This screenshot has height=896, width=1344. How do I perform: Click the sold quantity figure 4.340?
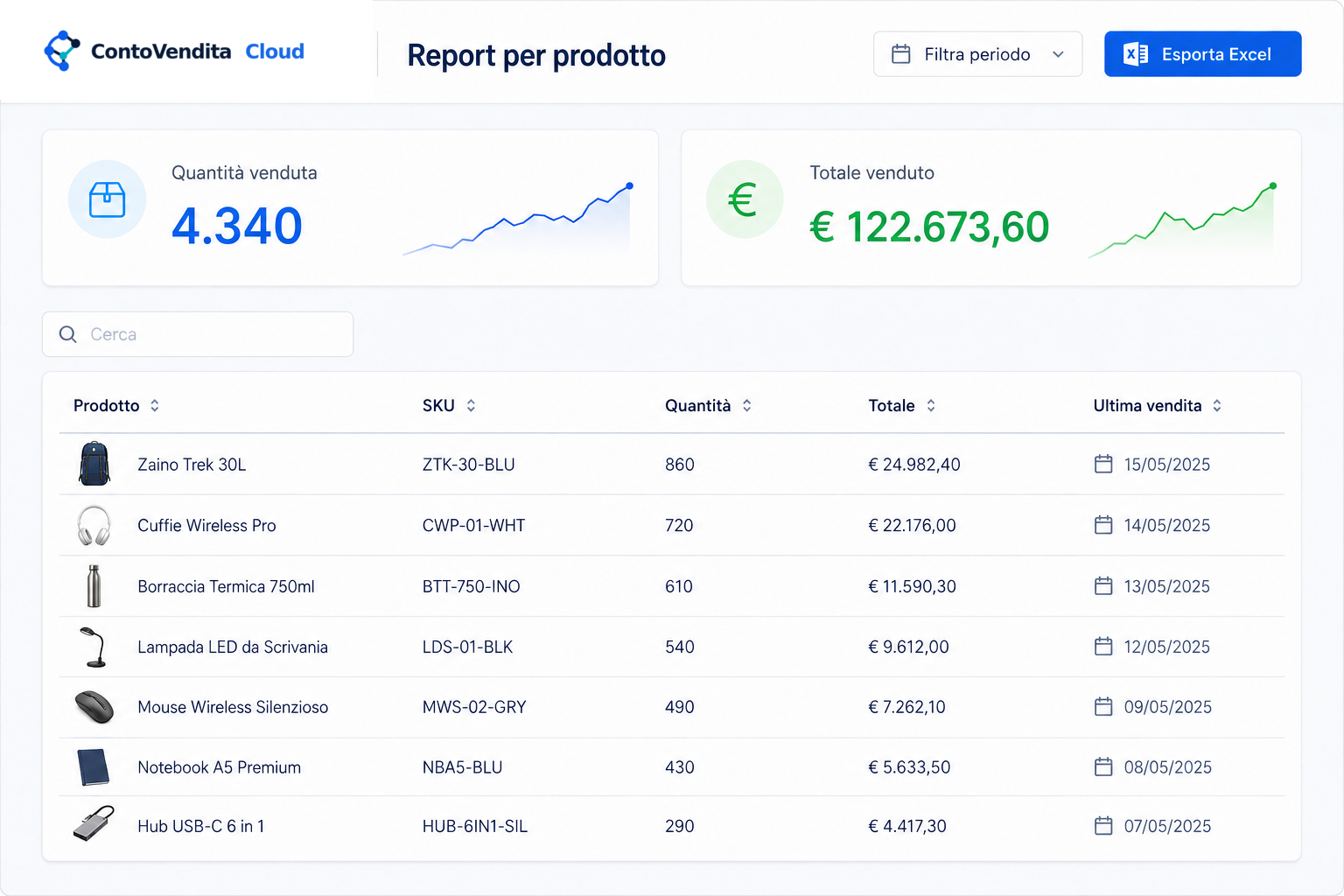point(237,226)
